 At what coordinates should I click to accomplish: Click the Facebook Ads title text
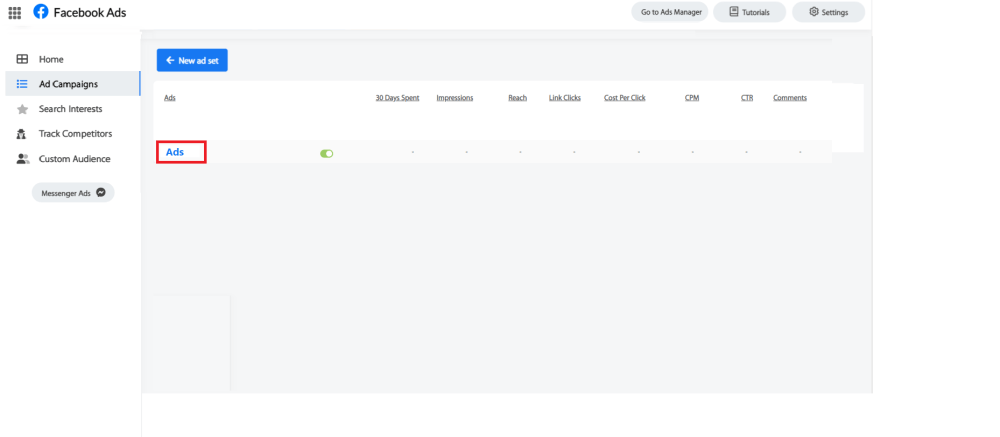click(90, 12)
